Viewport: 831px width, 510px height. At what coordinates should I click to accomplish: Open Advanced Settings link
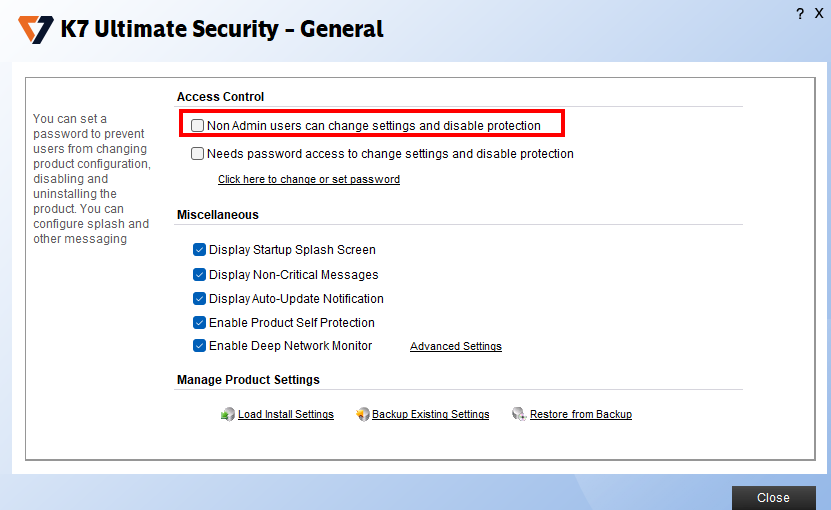pyautogui.click(x=456, y=347)
